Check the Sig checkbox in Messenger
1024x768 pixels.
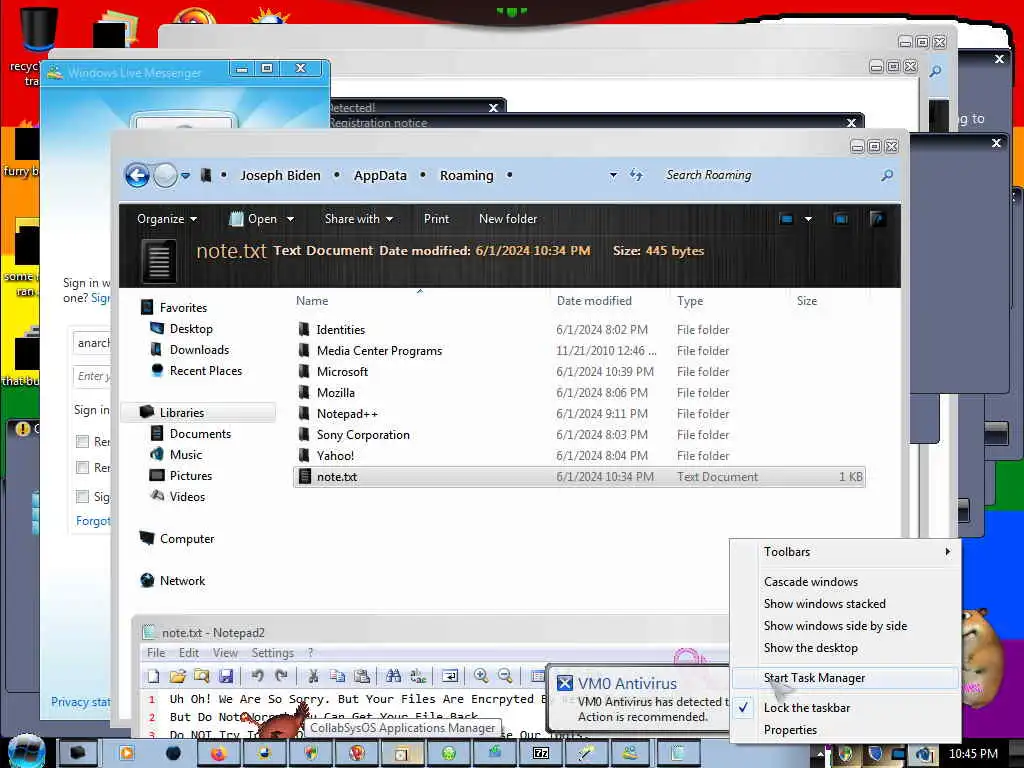(82, 496)
